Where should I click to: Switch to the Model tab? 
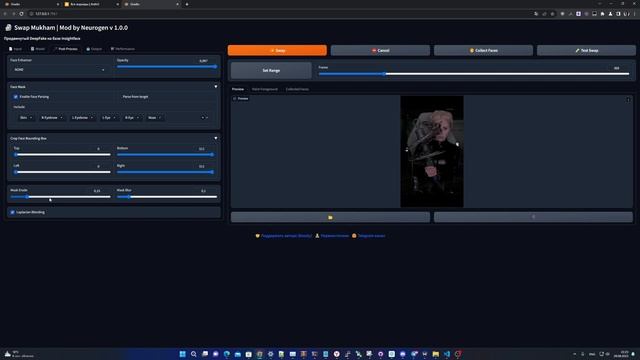tap(38, 49)
